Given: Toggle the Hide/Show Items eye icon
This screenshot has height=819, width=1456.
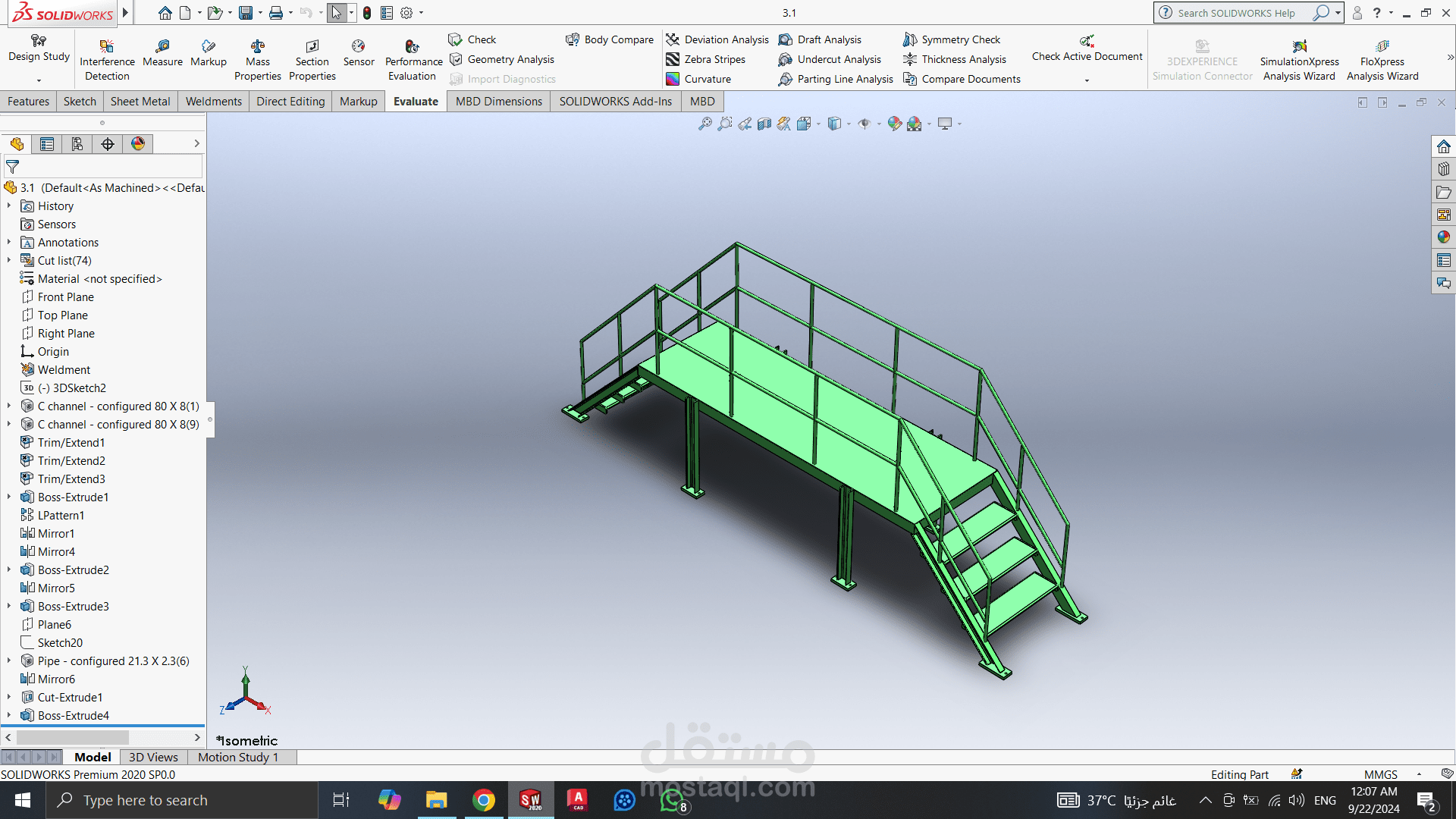Looking at the screenshot, I should tap(864, 124).
